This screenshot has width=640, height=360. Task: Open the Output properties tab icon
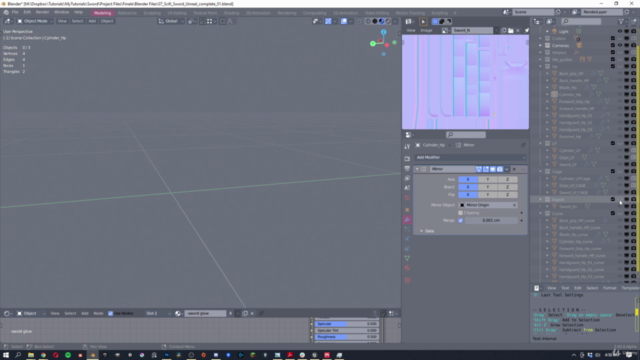coord(407,169)
